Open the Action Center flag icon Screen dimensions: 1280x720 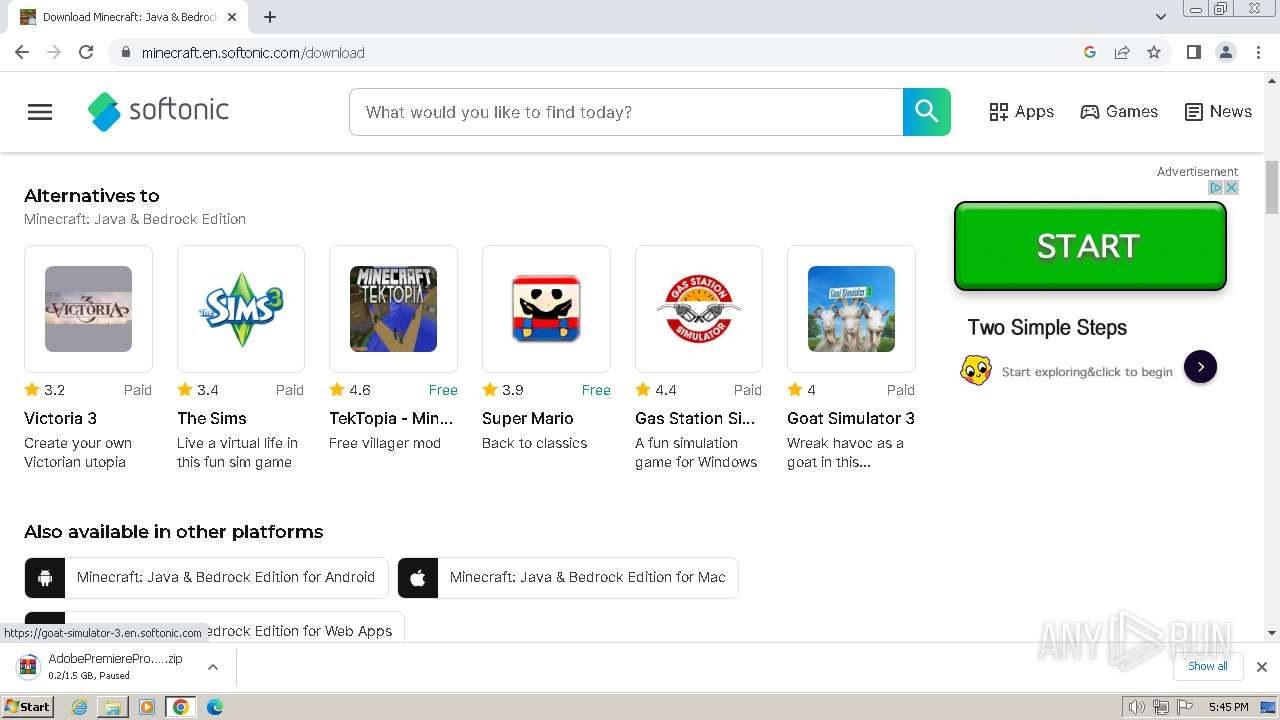coord(1185,707)
